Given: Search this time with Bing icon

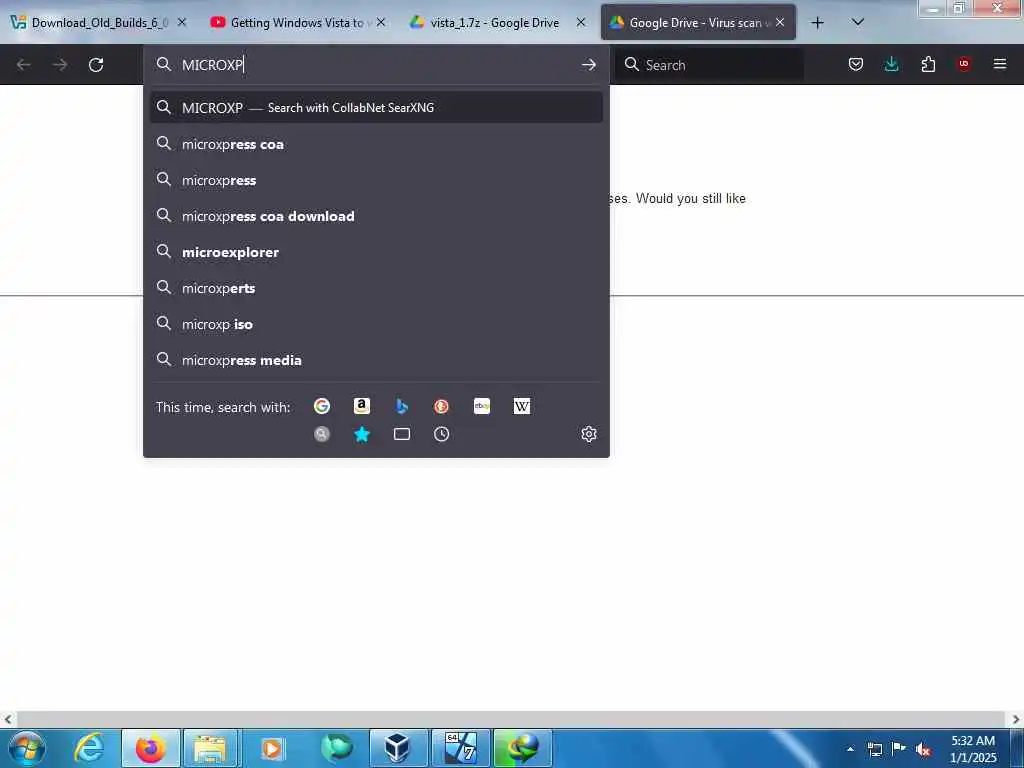Looking at the screenshot, I should click(x=402, y=406).
